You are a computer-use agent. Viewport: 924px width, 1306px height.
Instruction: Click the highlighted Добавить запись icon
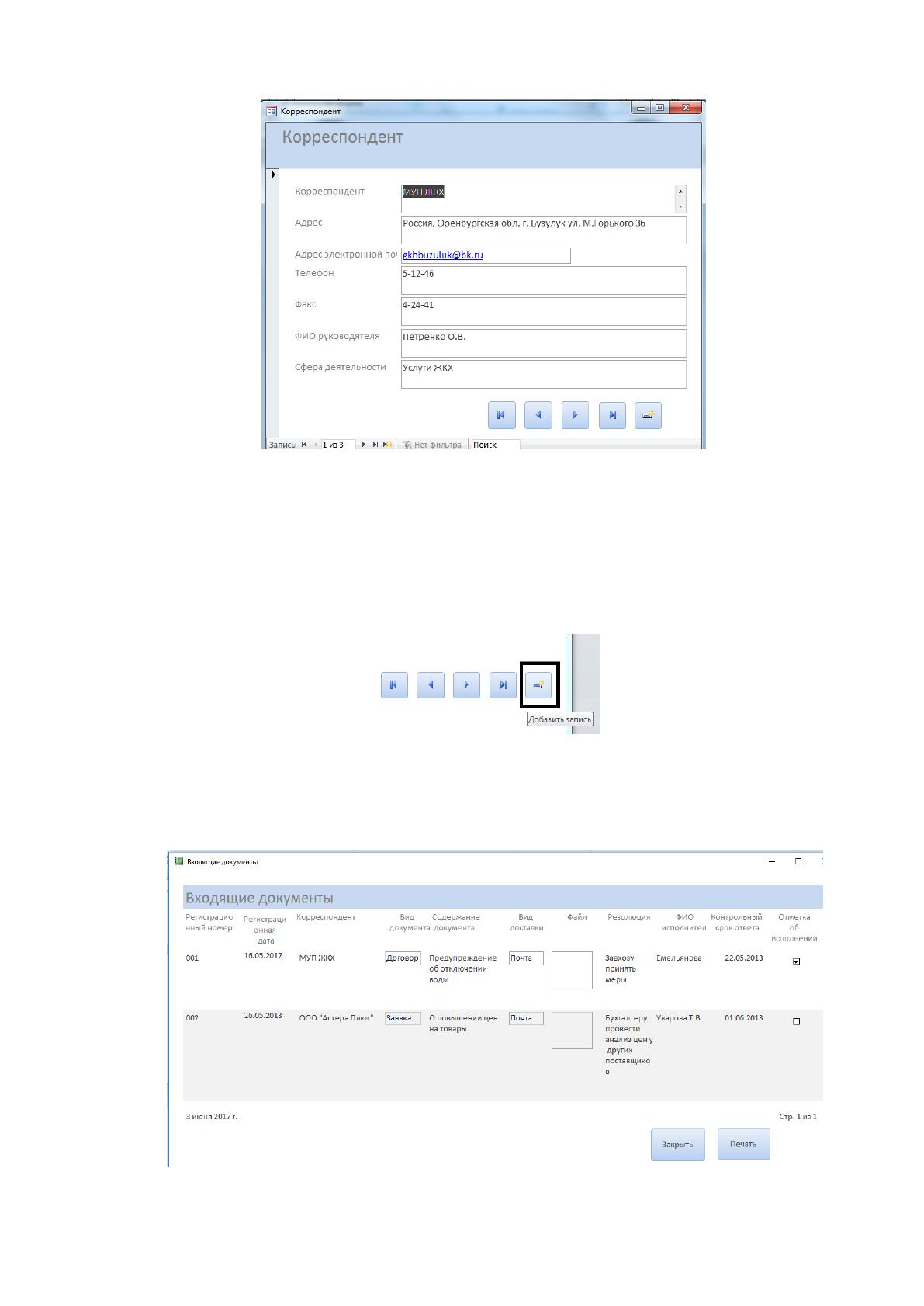(538, 685)
